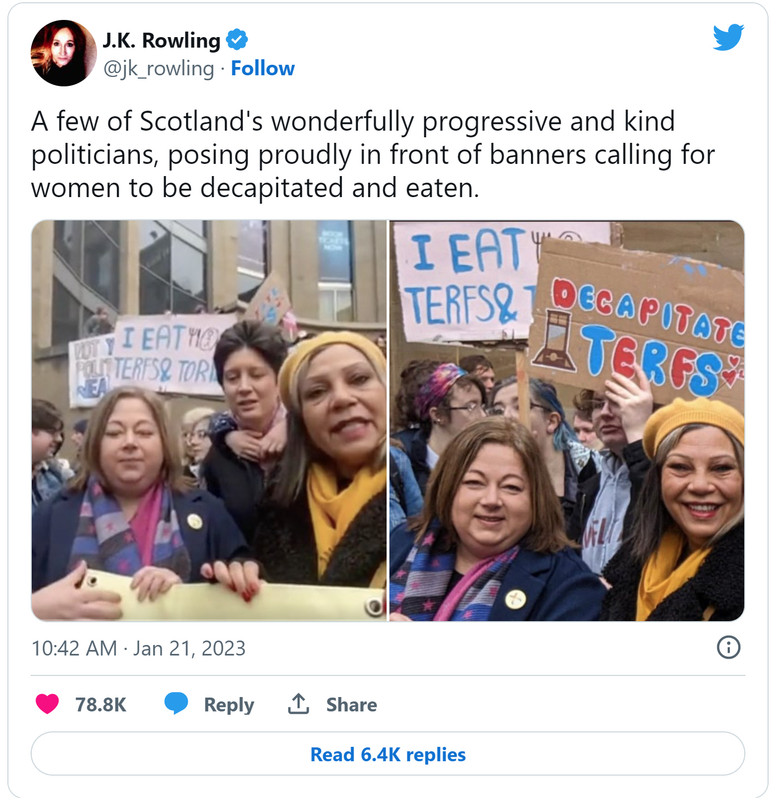The image size is (776, 800).
Task: Open the Twitter bird logo link
Action: click(x=728, y=37)
